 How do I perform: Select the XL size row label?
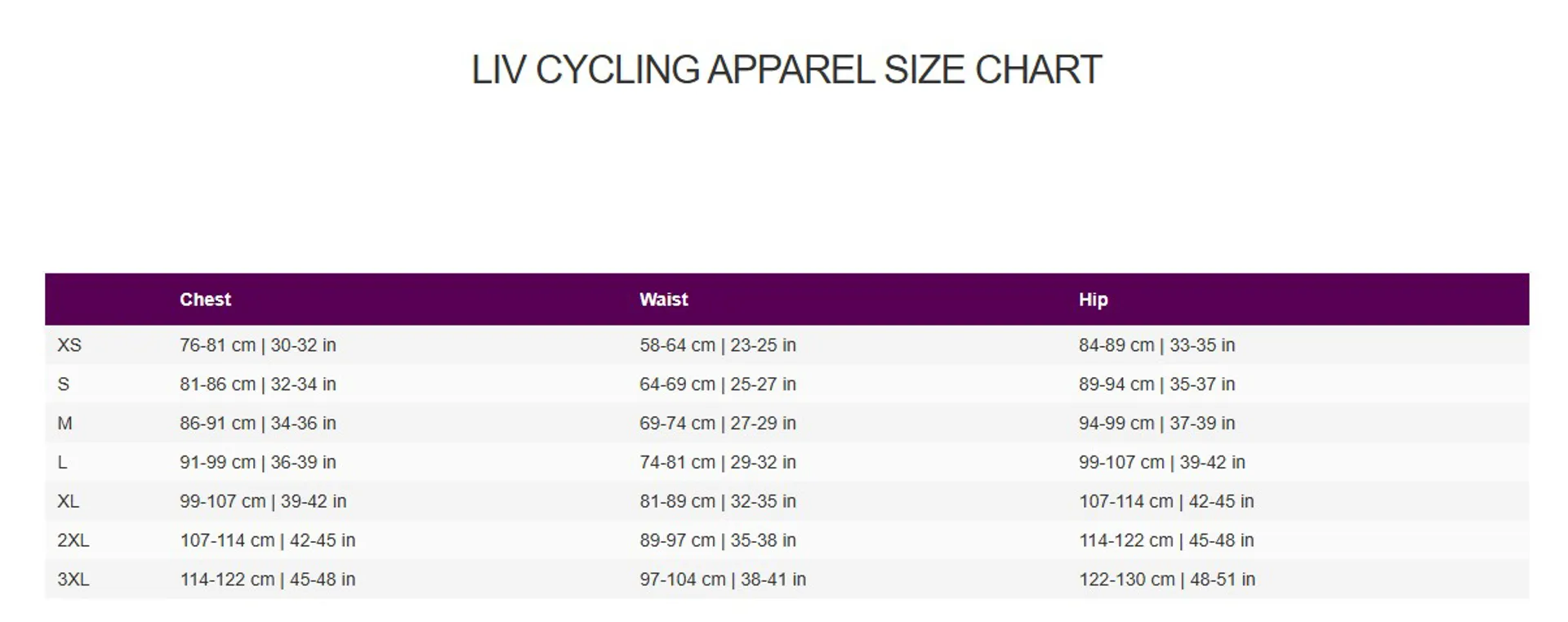[69, 501]
